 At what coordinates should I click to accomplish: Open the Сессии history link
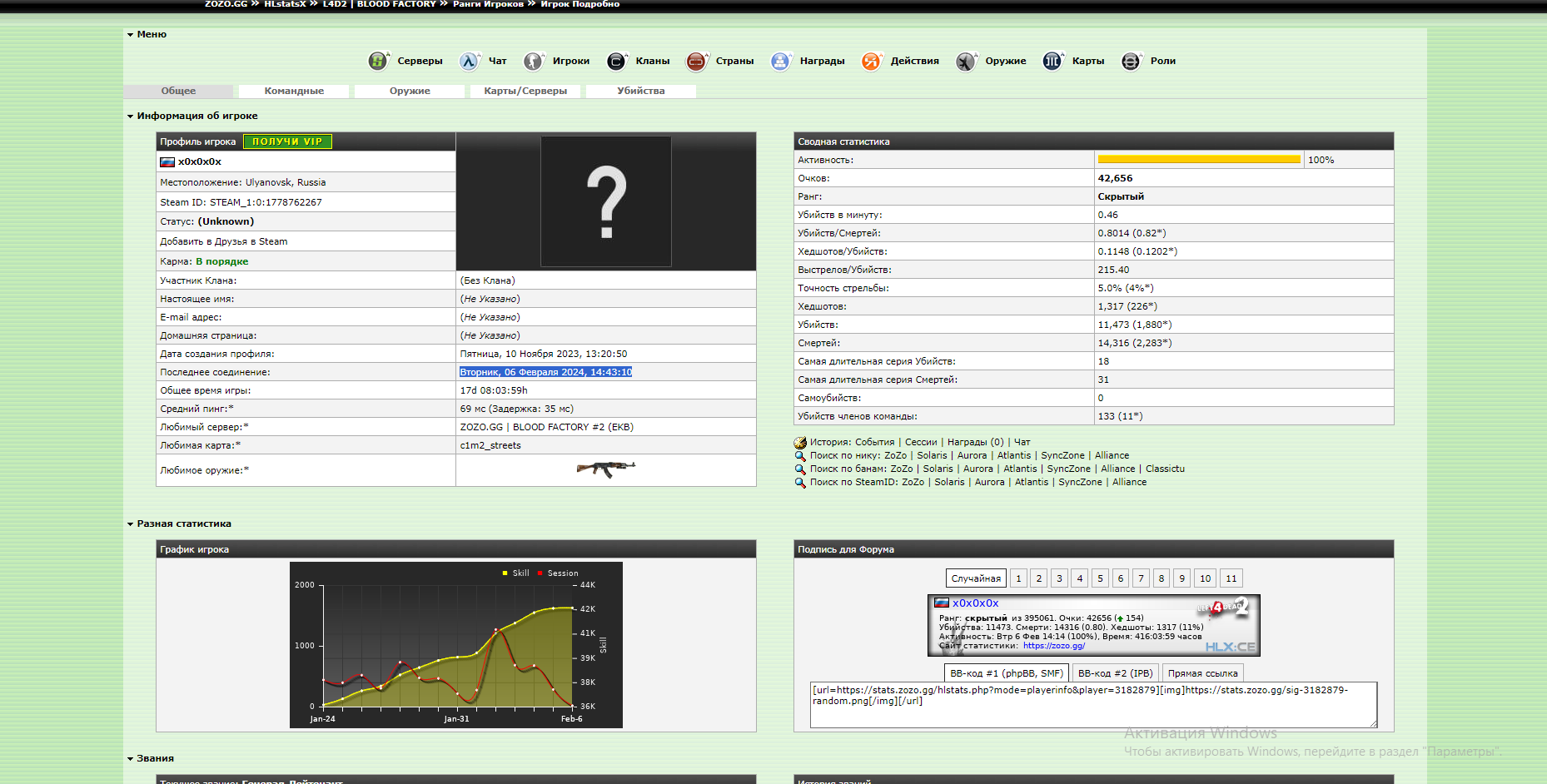[921, 442]
